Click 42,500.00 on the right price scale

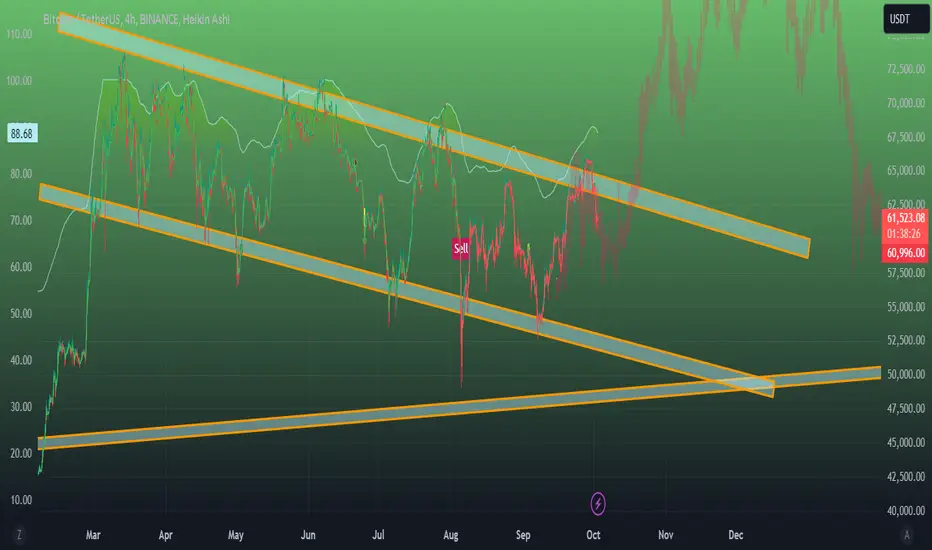click(x=906, y=476)
